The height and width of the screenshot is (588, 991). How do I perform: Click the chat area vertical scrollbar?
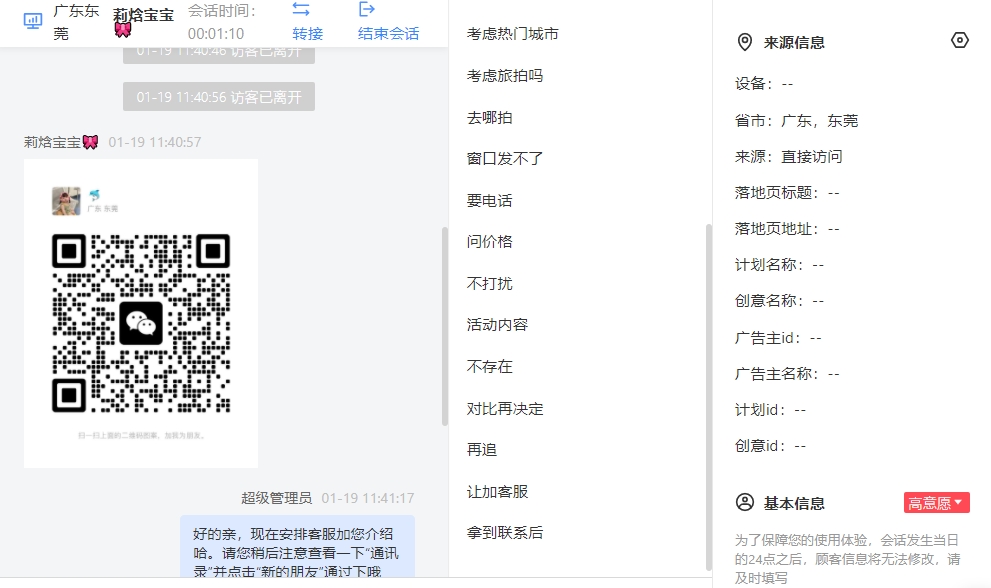(x=445, y=326)
